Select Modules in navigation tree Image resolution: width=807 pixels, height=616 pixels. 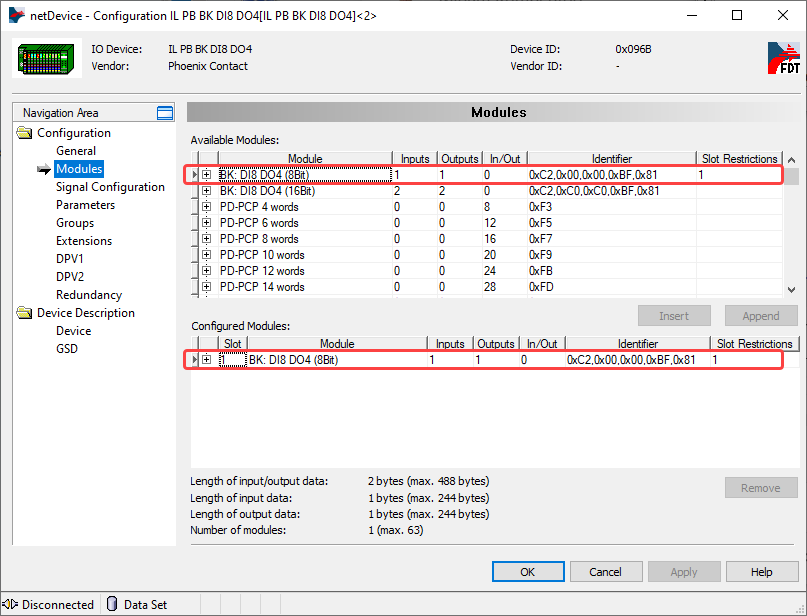(79, 169)
